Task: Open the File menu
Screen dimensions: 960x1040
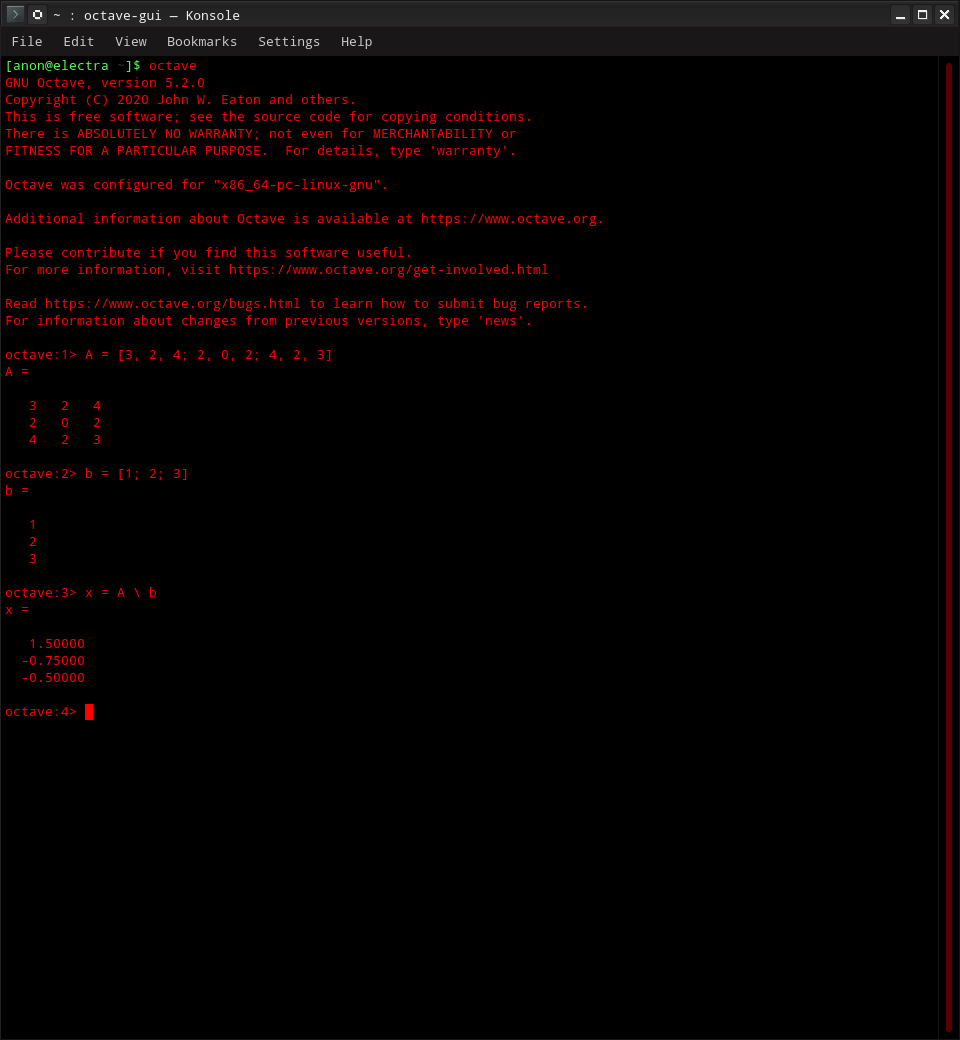Action: (26, 41)
